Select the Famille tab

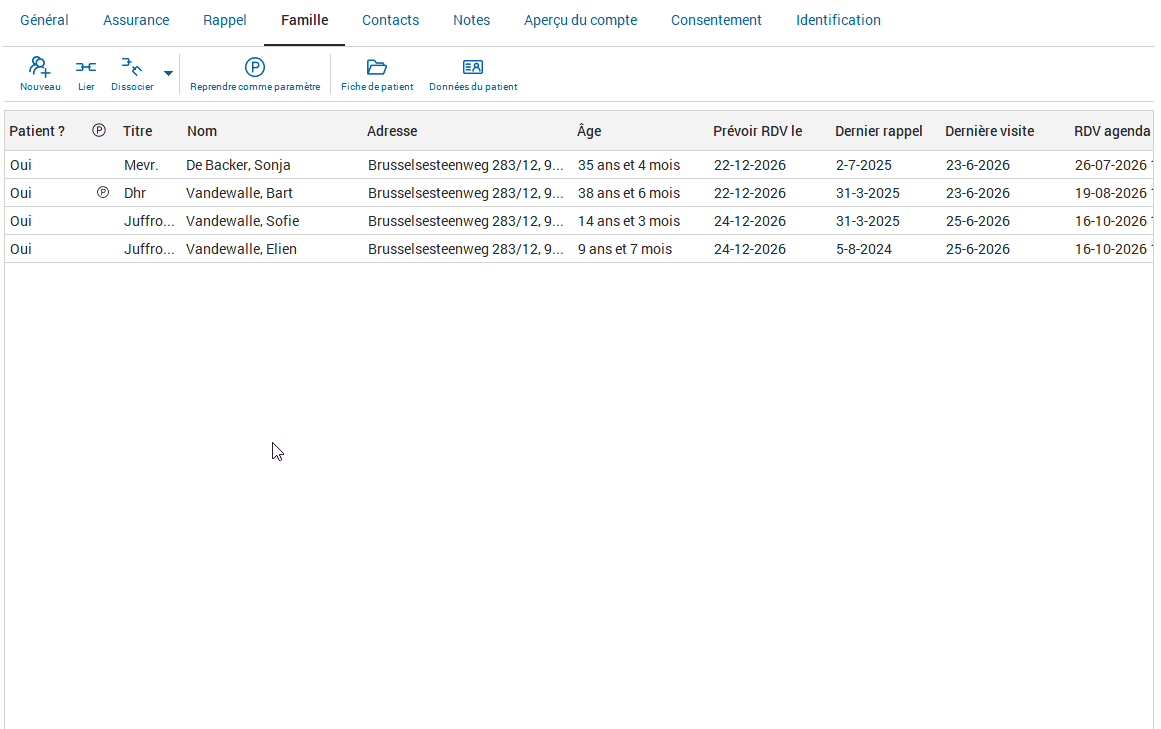(x=304, y=20)
